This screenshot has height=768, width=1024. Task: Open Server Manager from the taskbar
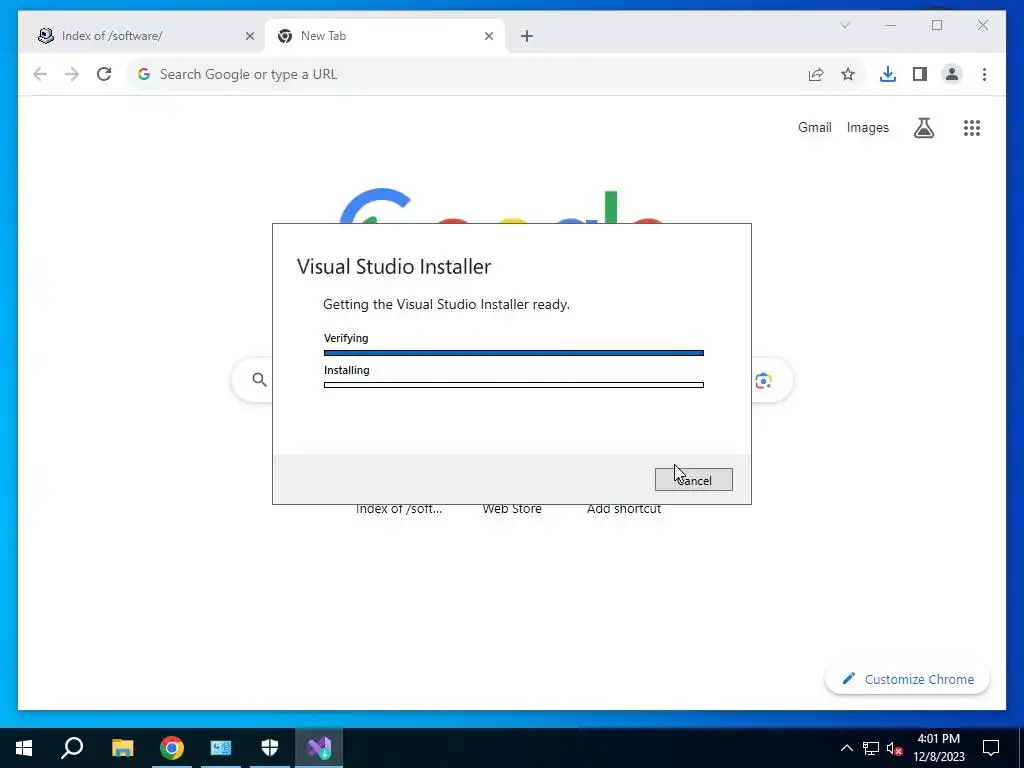pos(221,748)
